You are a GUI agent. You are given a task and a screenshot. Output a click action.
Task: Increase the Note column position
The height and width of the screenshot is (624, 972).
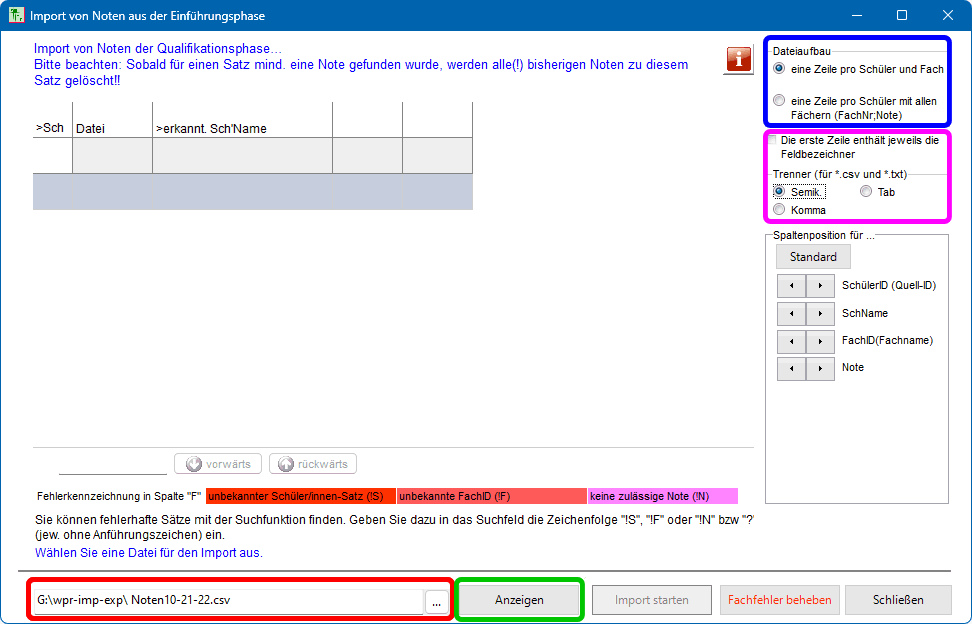coord(820,368)
